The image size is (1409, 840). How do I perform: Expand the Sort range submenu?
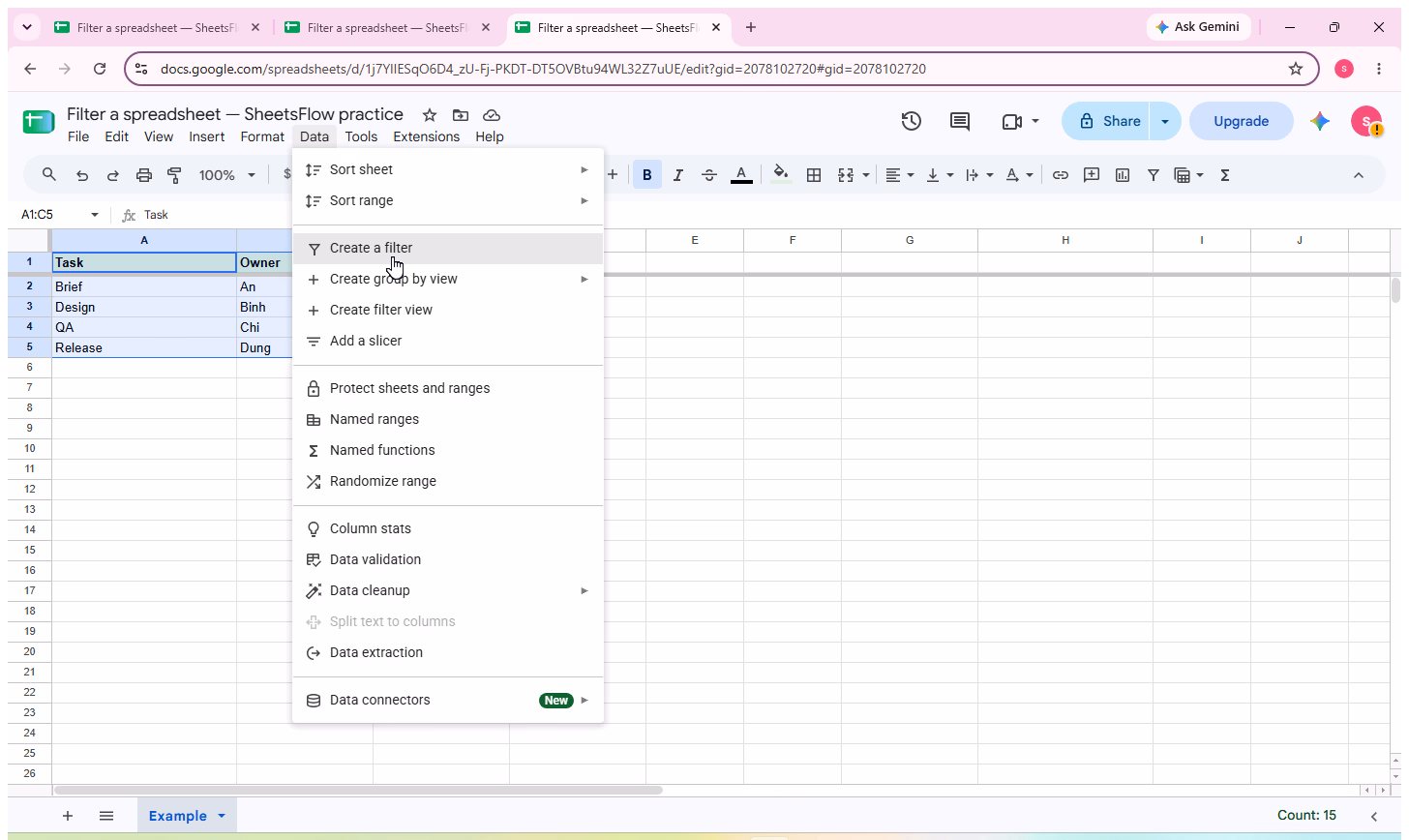click(448, 200)
